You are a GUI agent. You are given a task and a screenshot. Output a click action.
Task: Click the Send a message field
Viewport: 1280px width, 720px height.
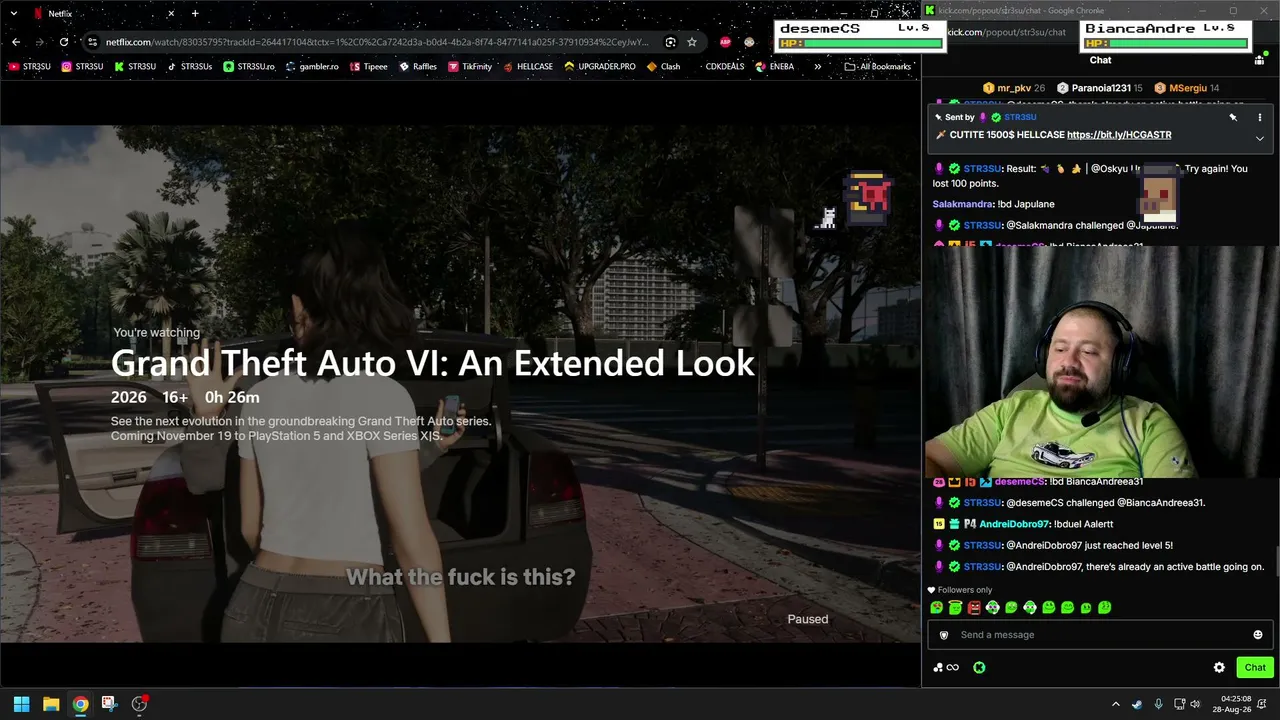click(1100, 635)
